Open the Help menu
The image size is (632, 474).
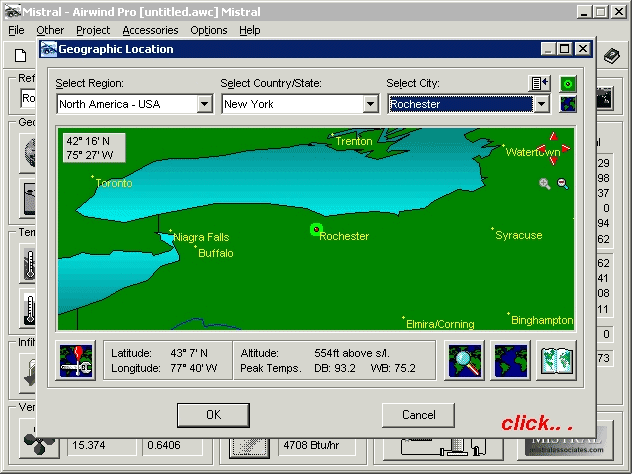coord(249,30)
